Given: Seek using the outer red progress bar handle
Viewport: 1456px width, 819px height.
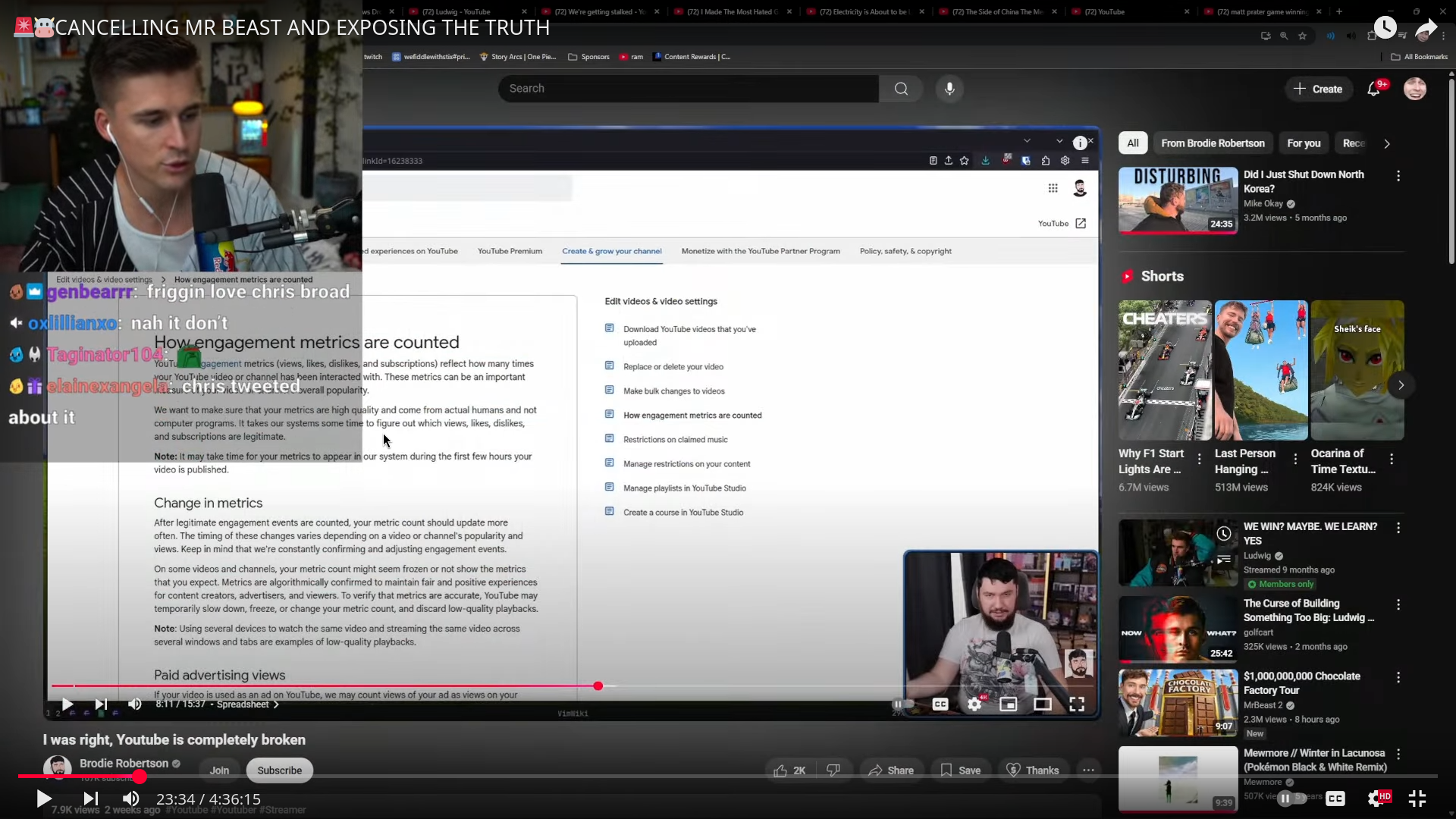Looking at the screenshot, I should pyautogui.click(x=140, y=776).
